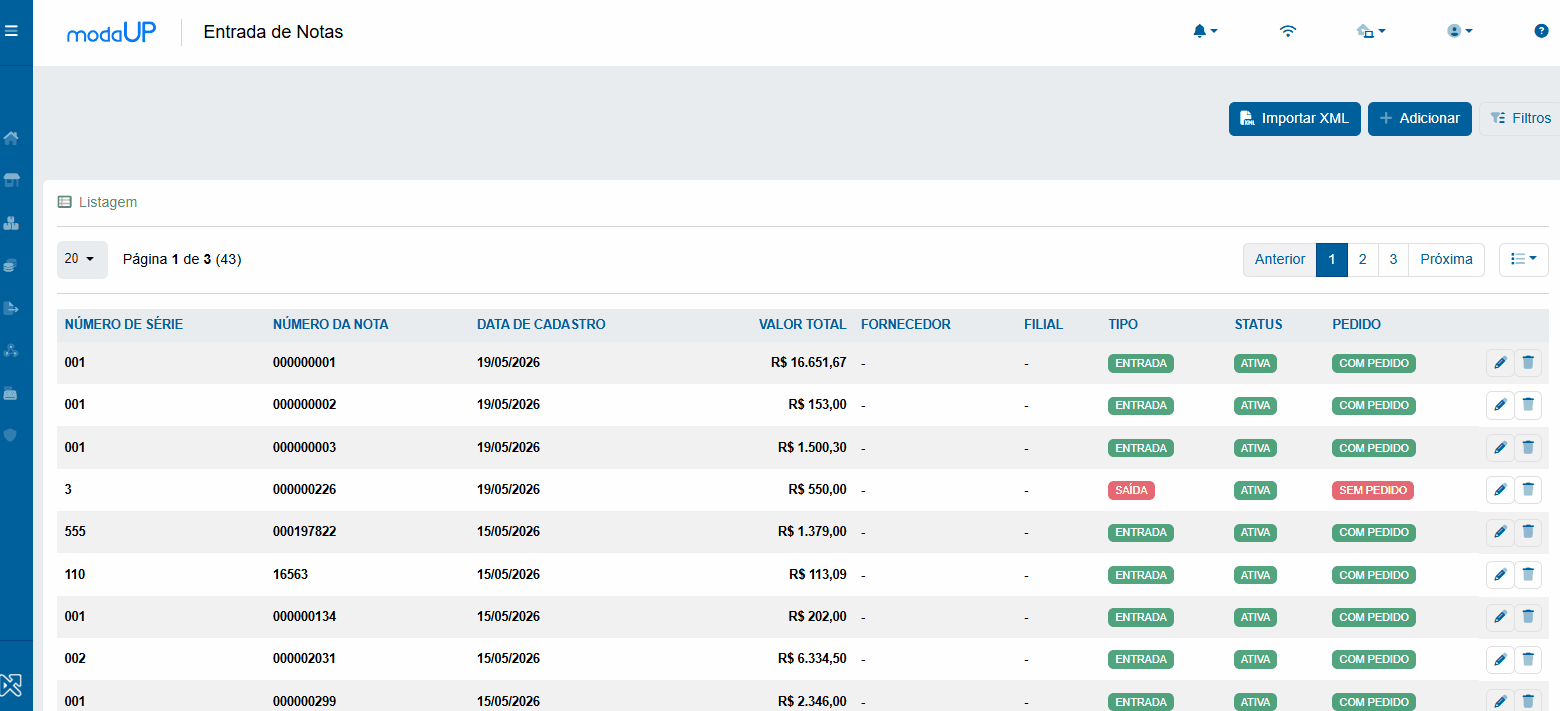Click the Importar XML button
Image resolution: width=1560 pixels, height=711 pixels.
[1295, 118]
